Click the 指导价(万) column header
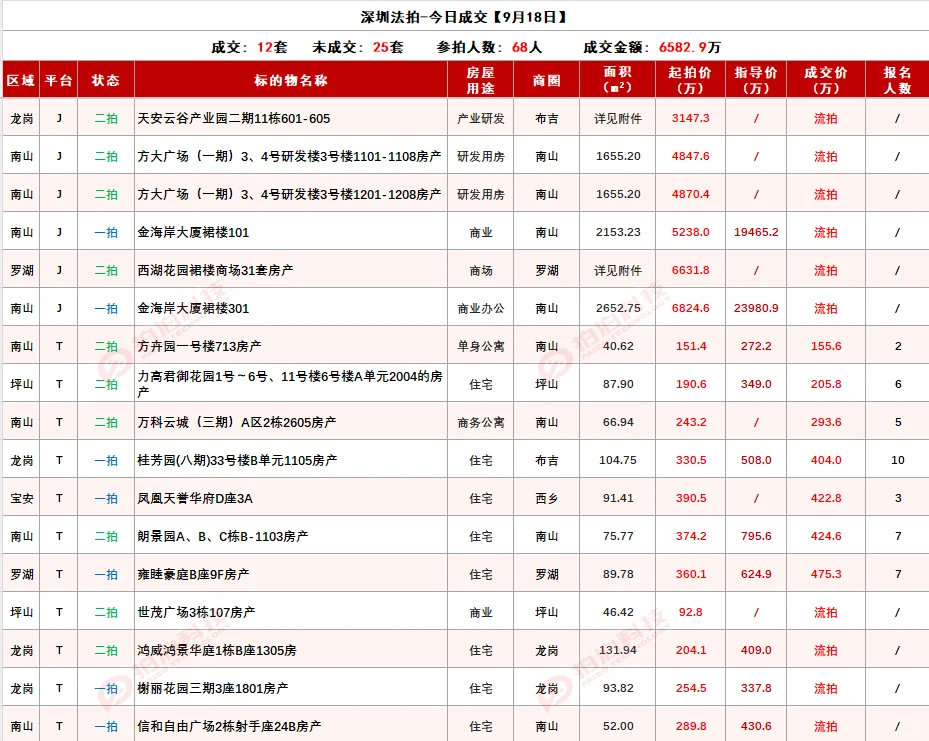Image resolution: width=929 pixels, height=741 pixels. coord(756,80)
